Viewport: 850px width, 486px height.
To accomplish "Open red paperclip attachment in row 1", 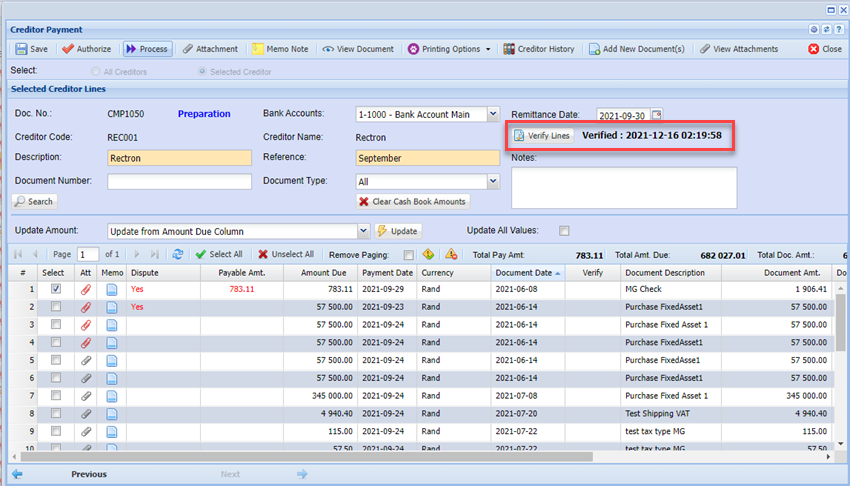I will (x=86, y=289).
